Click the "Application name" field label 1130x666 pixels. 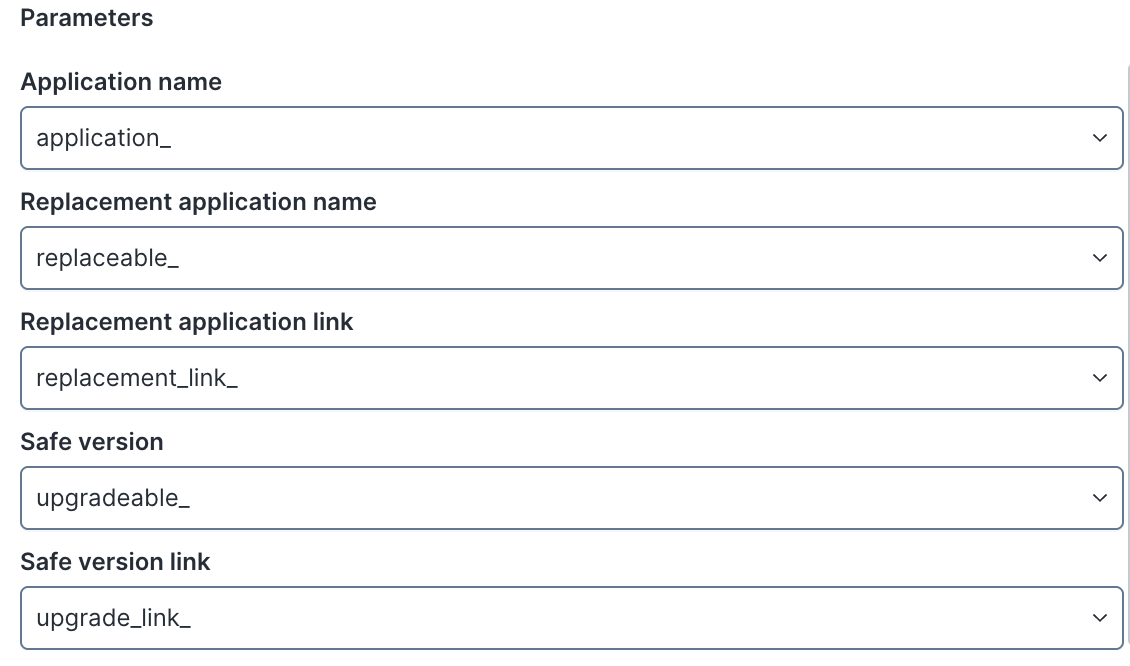click(x=121, y=82)
